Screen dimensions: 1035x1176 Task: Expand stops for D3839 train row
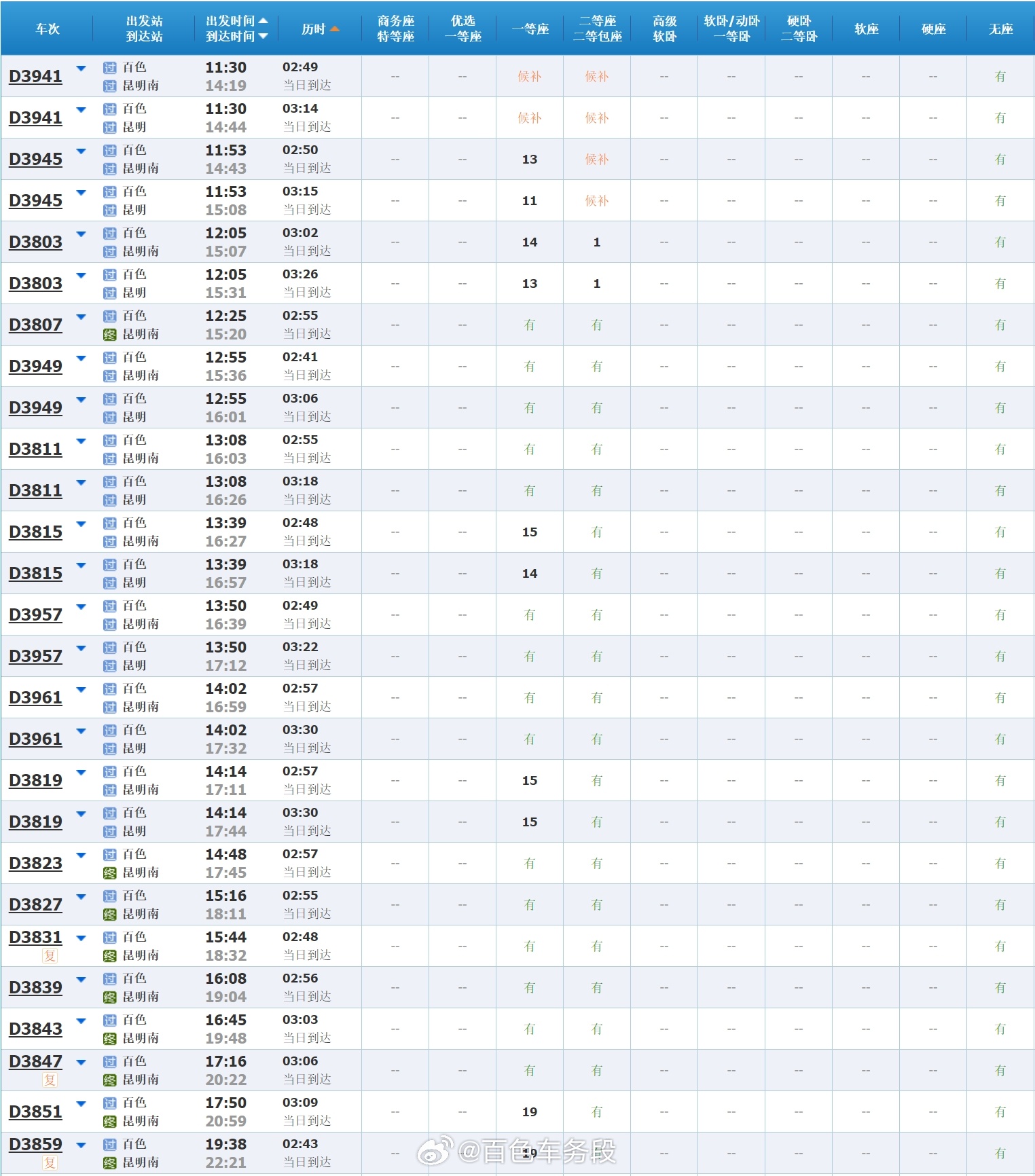(x=81, y=980)
